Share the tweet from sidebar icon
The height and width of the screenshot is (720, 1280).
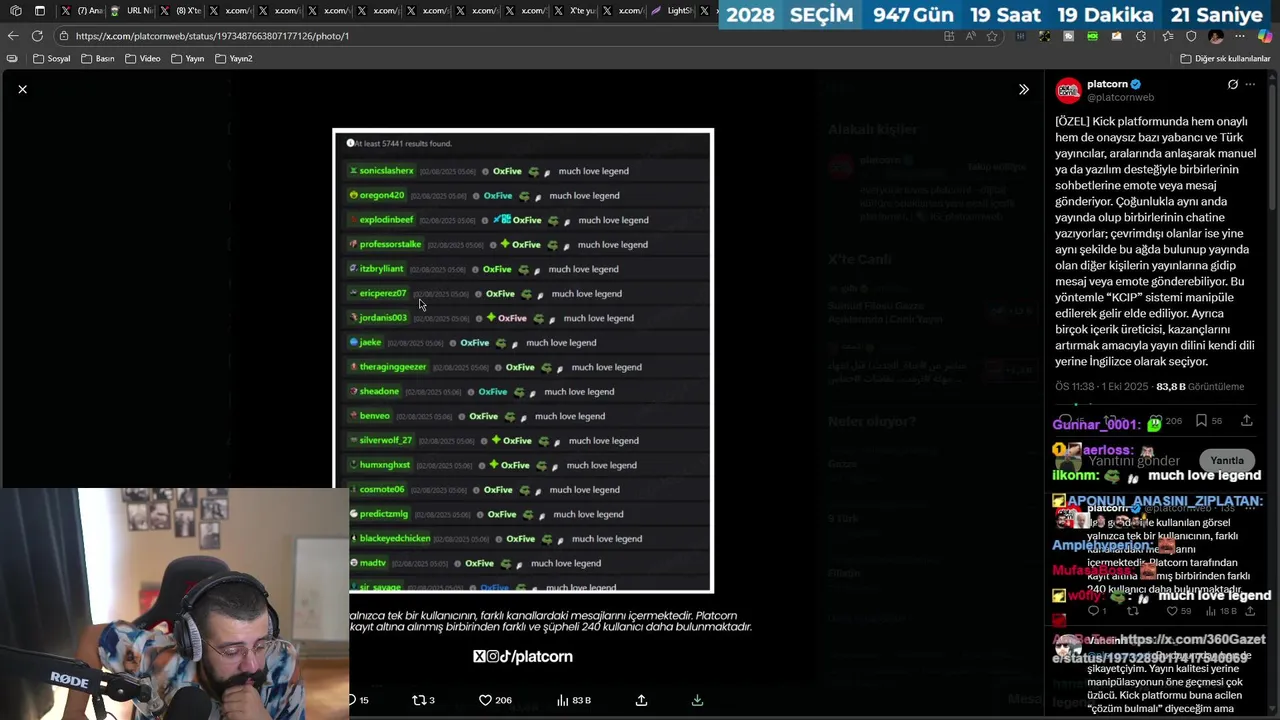1246,421
